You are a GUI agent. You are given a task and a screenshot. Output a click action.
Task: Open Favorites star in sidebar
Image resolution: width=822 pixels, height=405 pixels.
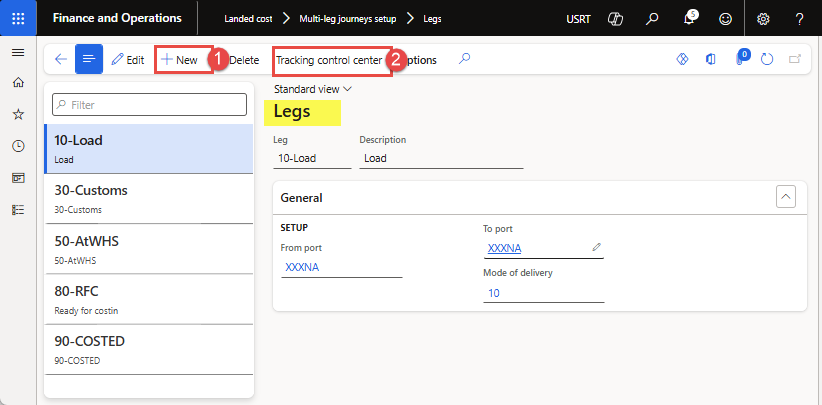click(18, 114)
